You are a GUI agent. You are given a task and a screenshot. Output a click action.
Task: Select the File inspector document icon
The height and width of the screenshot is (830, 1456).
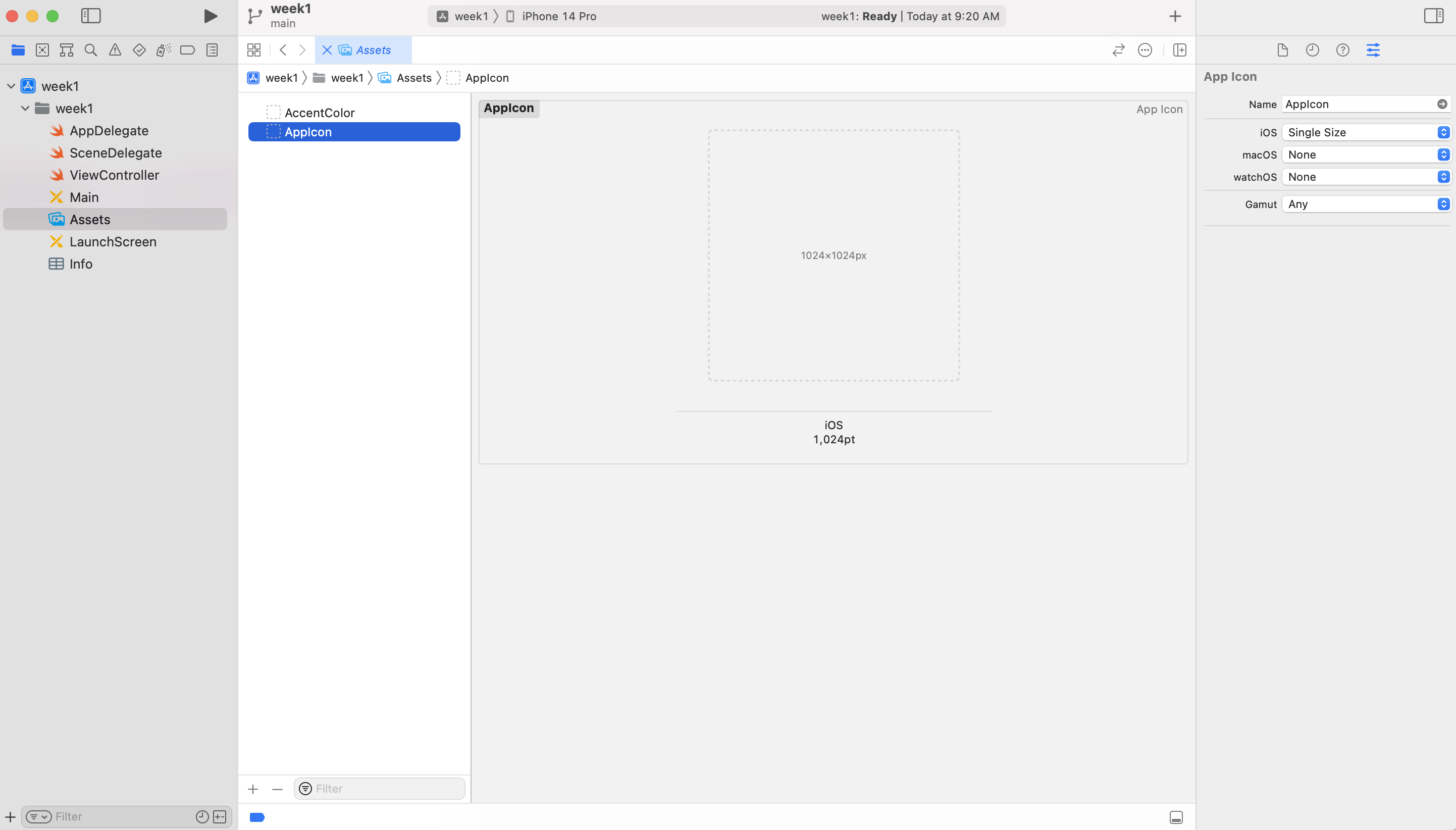click(x=1283, y=50)
